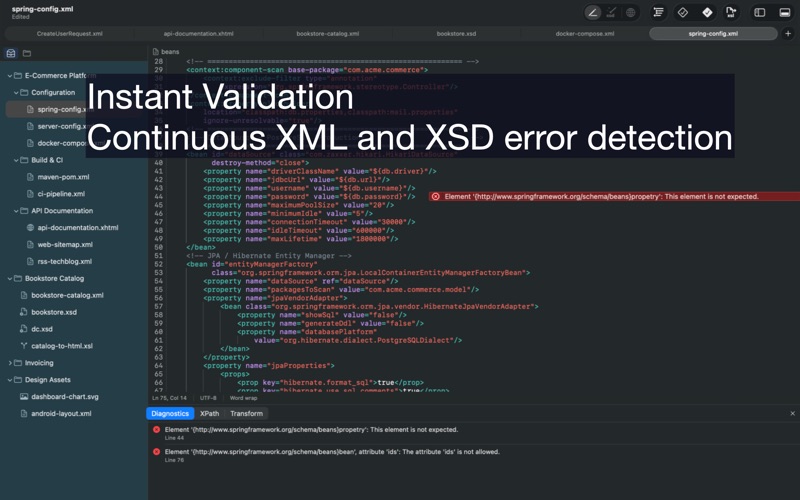Collapse the Design Assets project

point(10,380)
